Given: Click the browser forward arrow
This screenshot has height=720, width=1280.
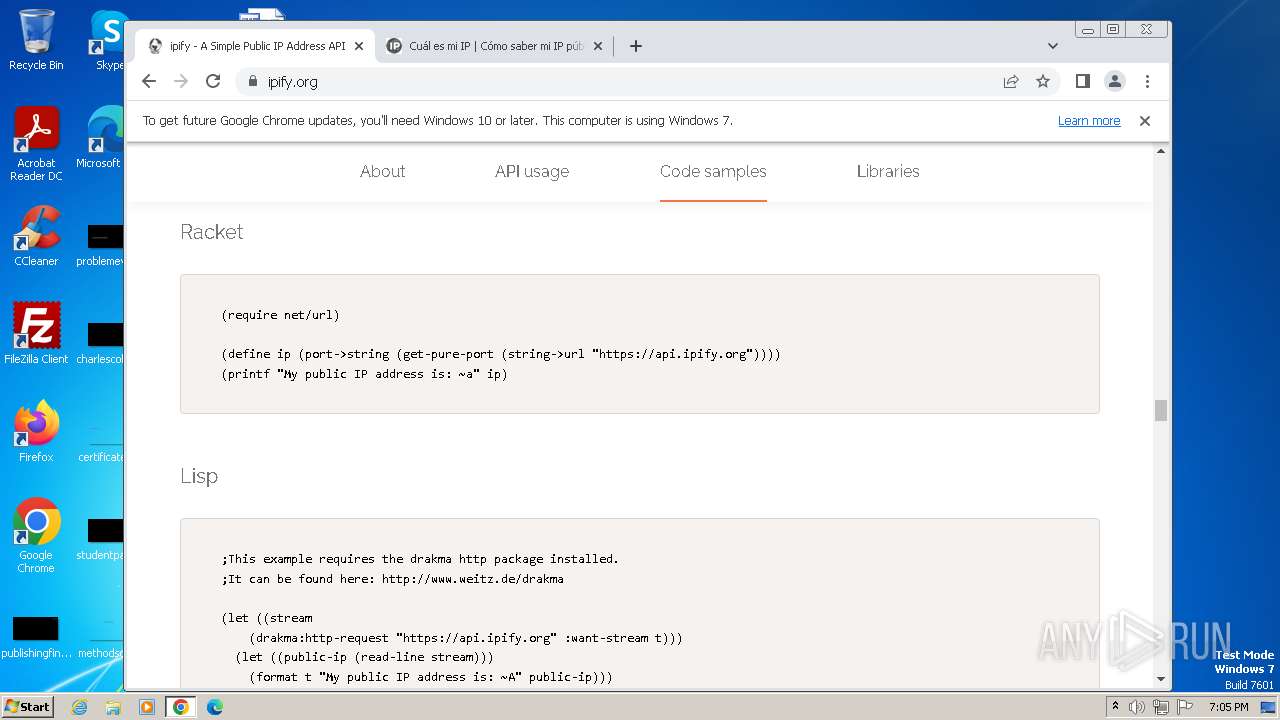Looking at the screenshot, I should (x=181, y=81).
